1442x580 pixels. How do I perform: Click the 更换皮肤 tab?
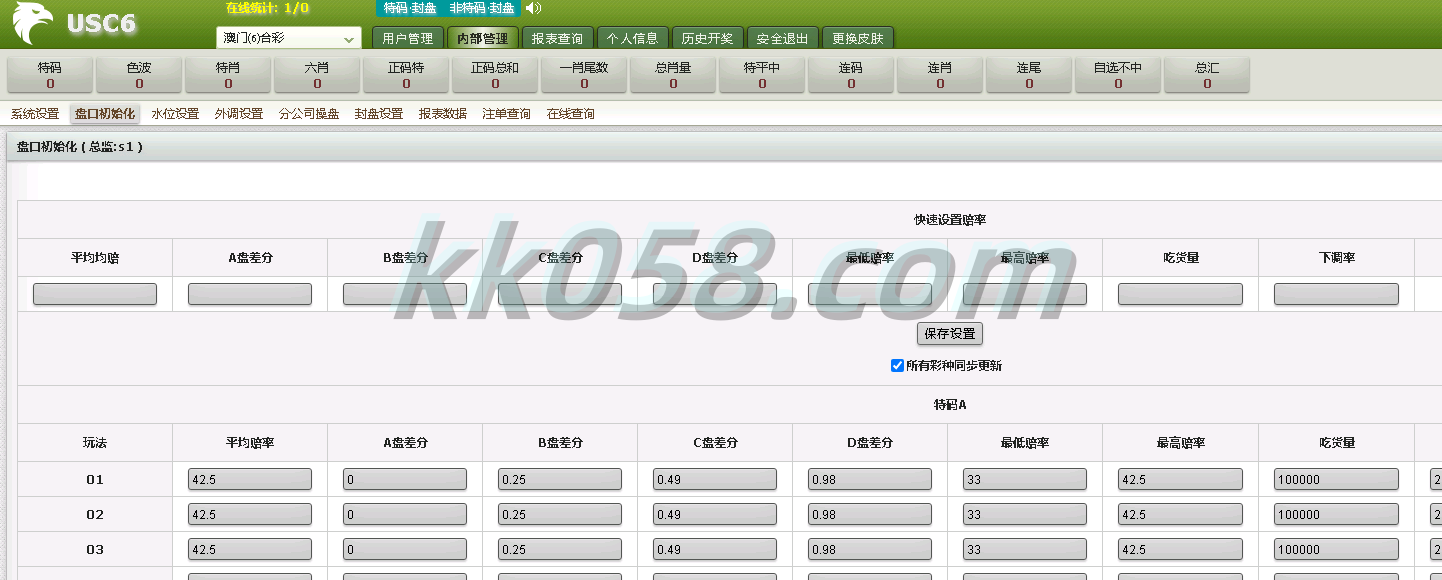pyautogui.click(x=858, y=38)
